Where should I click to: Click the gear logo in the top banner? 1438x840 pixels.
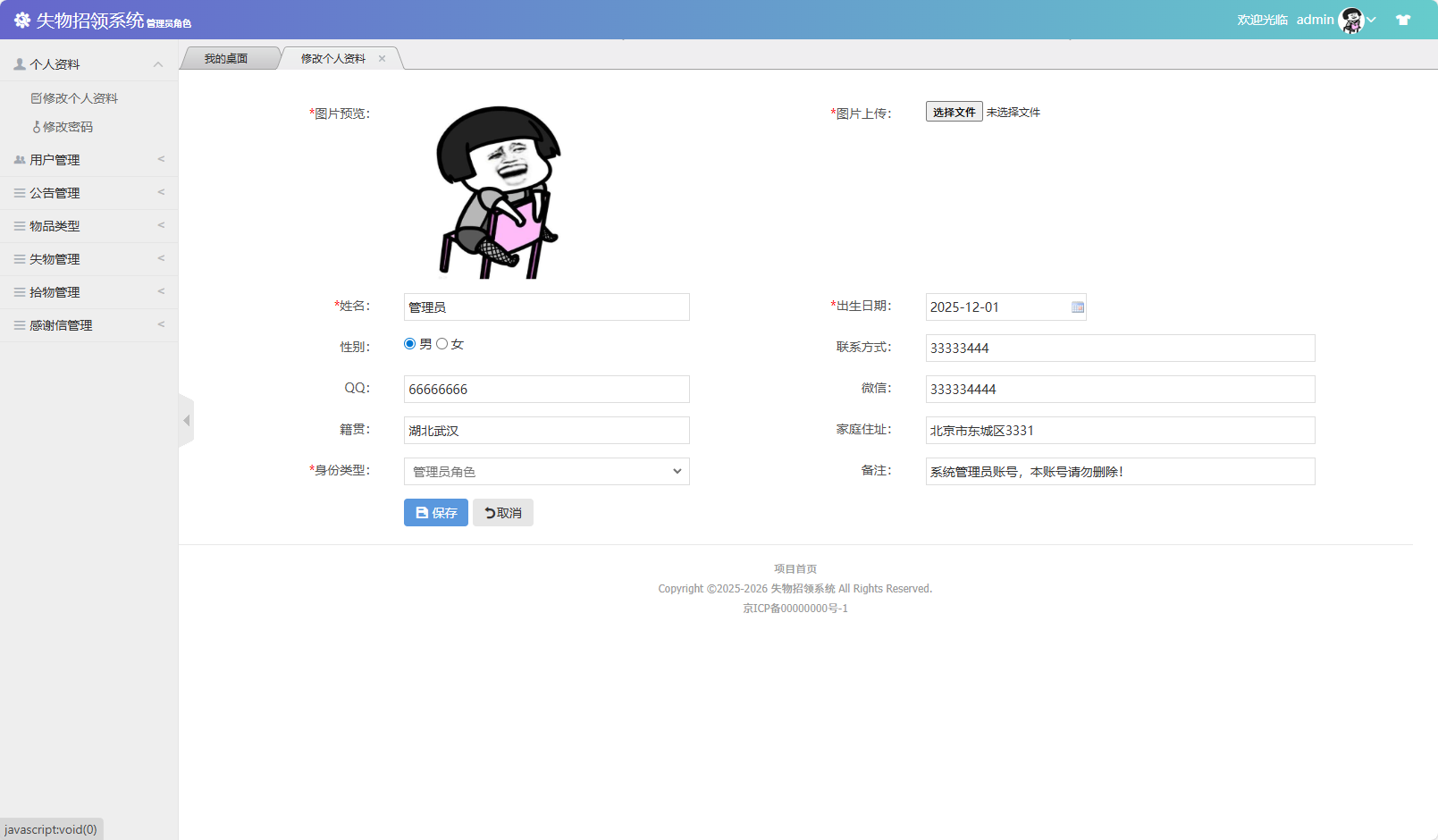coord(21,19)
